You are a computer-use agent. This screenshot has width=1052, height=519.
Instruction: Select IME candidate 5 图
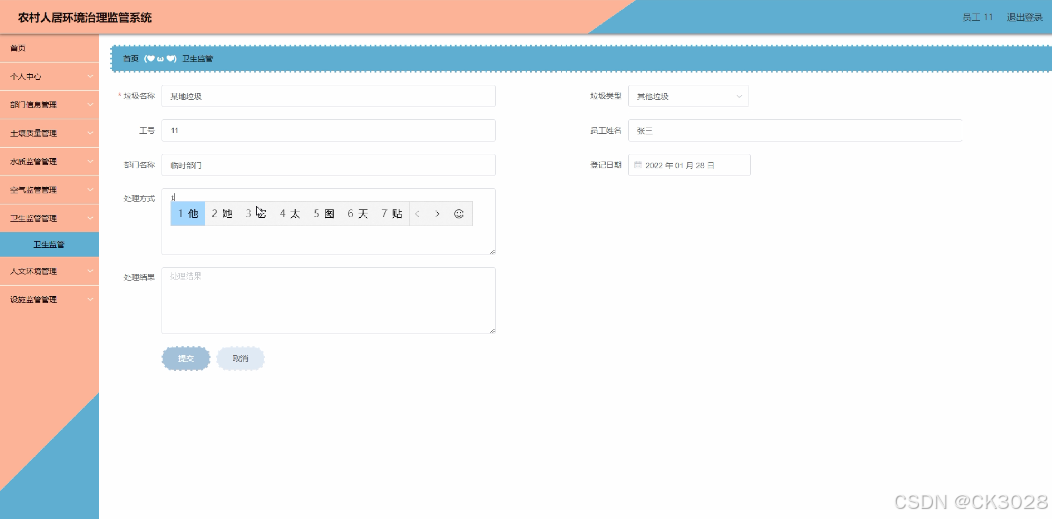[x=324, y=214]
